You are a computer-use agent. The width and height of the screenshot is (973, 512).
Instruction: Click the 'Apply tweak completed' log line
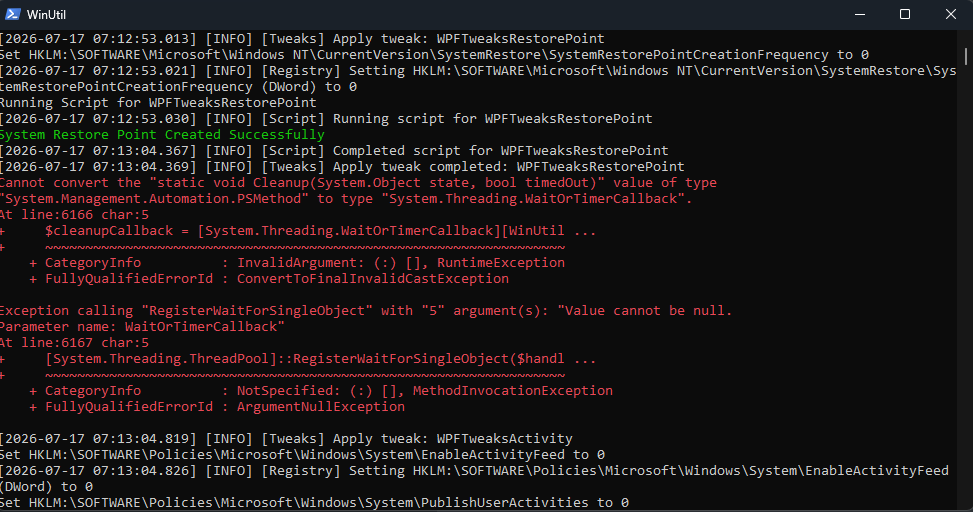pyautogui.click(x=342, y=166)
